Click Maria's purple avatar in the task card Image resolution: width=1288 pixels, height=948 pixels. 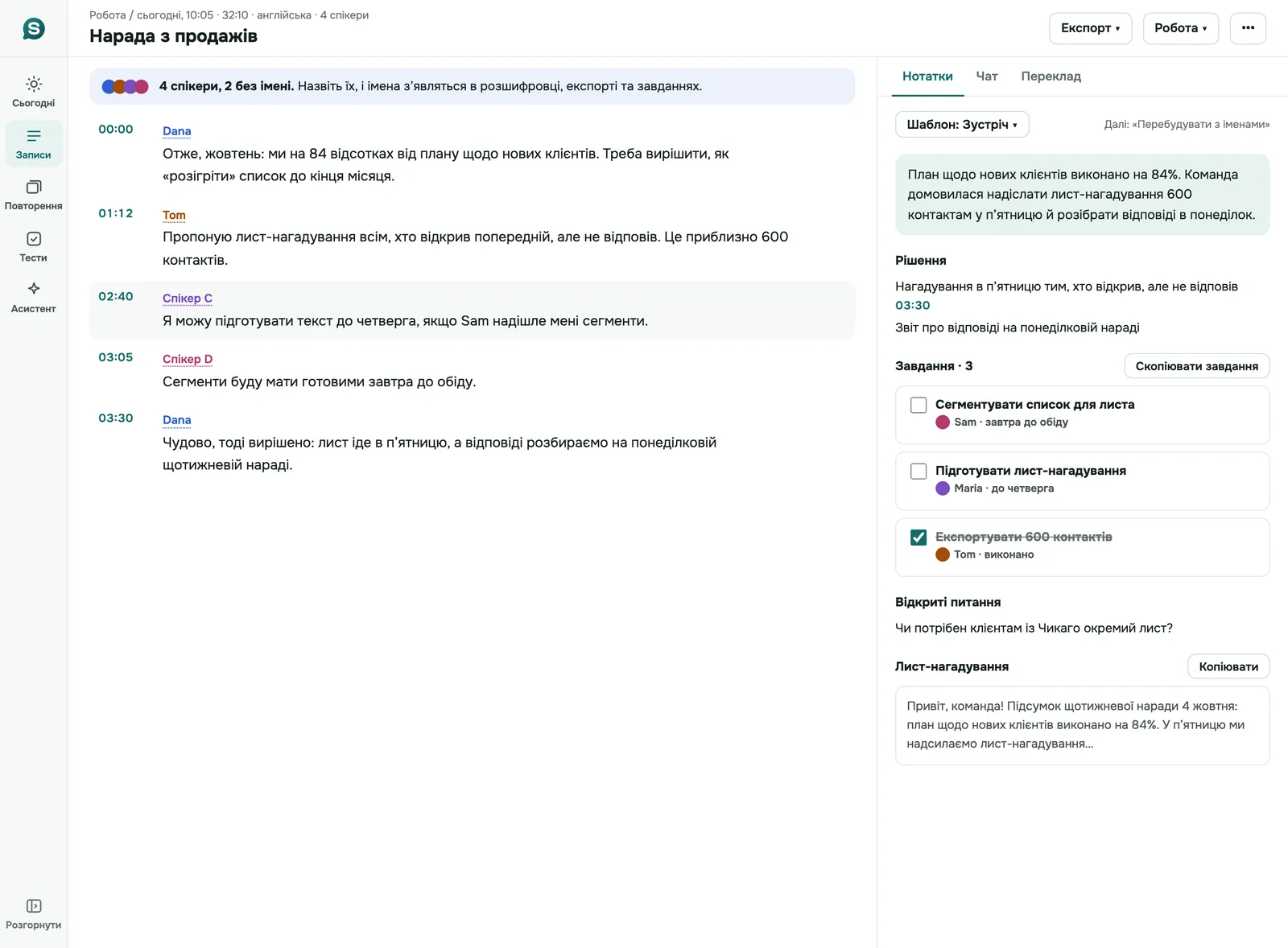[943, 488]
